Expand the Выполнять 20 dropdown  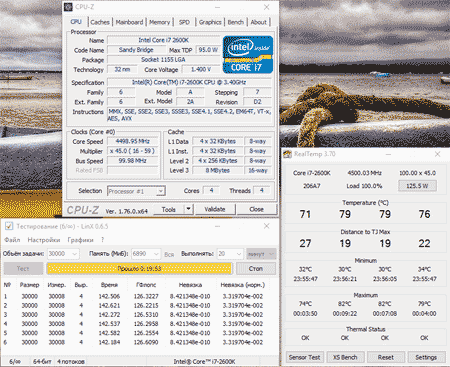point(239,254)
